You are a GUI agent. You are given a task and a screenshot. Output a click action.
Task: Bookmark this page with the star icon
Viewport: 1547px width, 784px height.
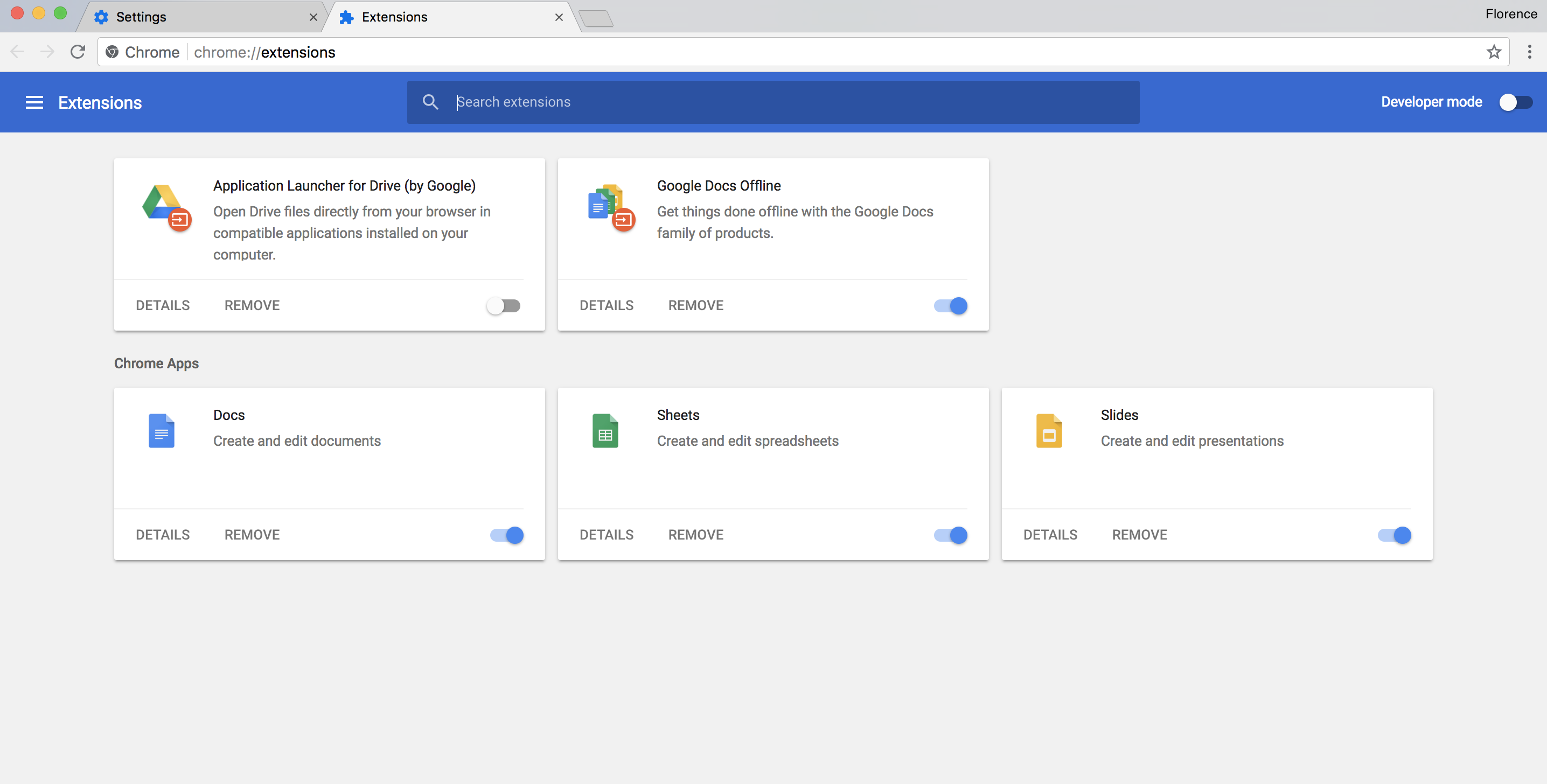coord(1494,52)
